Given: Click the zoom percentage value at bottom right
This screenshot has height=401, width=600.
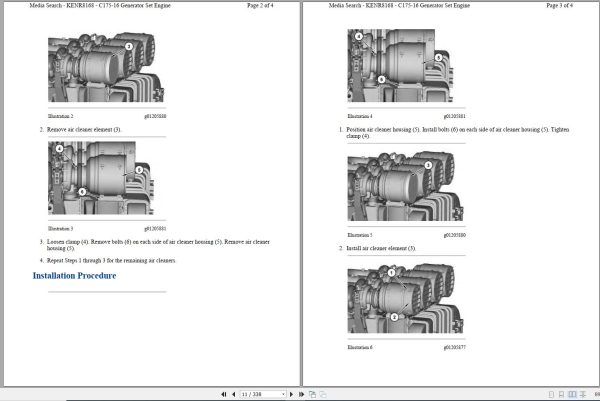Looking at the screenshot, I should tap(595, 394).
